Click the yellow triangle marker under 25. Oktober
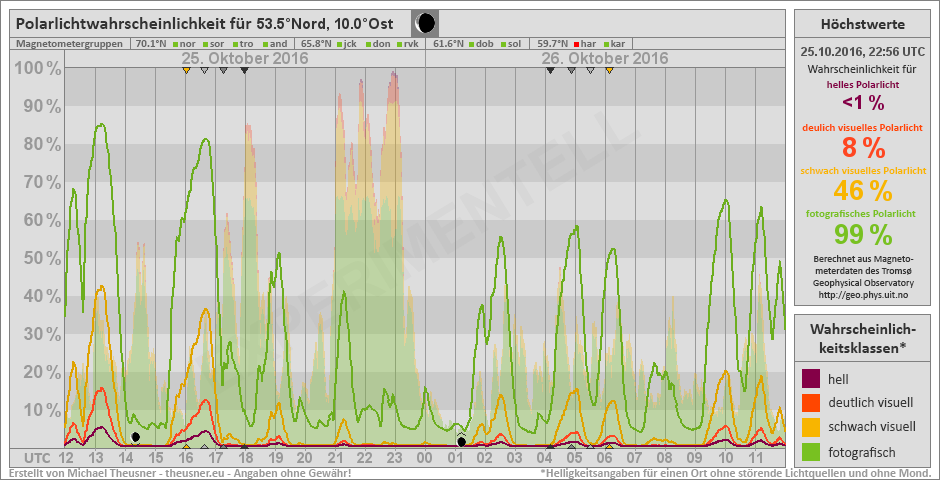 coord(186,70)
